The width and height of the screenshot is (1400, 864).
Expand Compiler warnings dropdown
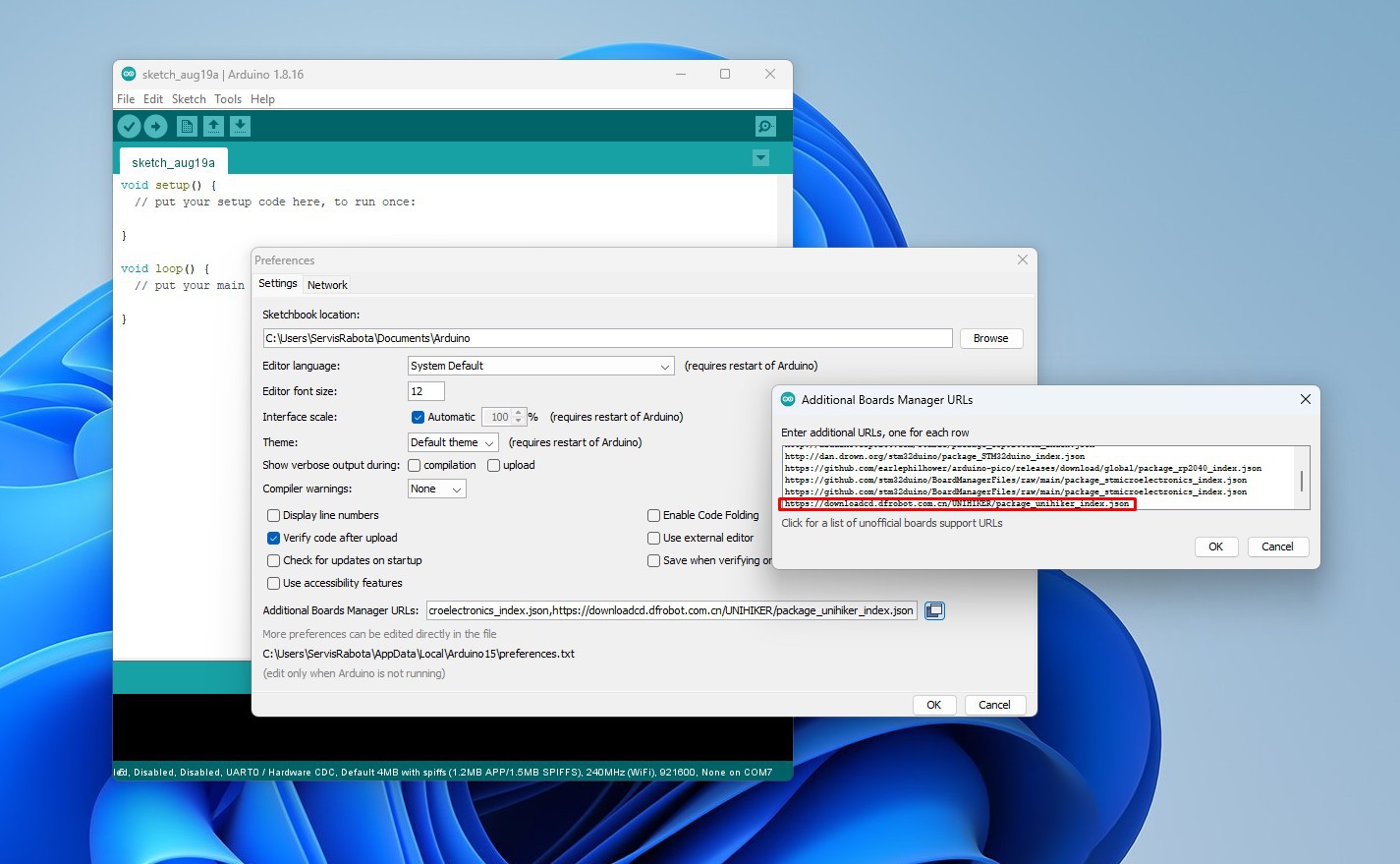click(436, 489)
